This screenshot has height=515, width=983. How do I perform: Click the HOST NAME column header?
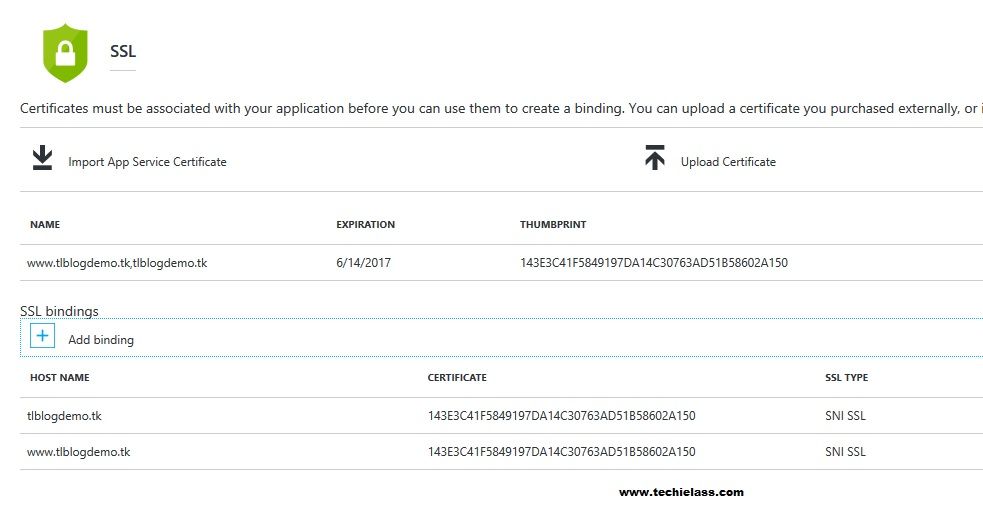coord(60,378)
